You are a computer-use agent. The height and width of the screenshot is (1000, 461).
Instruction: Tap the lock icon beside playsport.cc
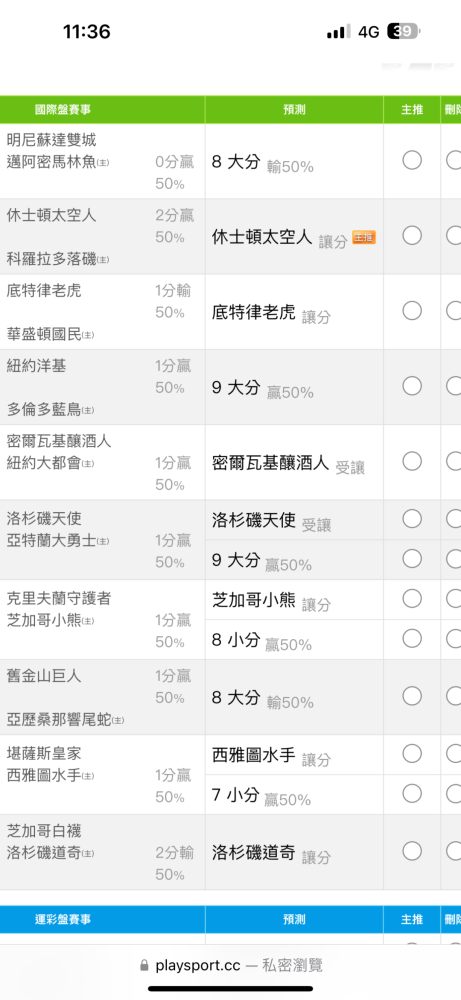144,966
